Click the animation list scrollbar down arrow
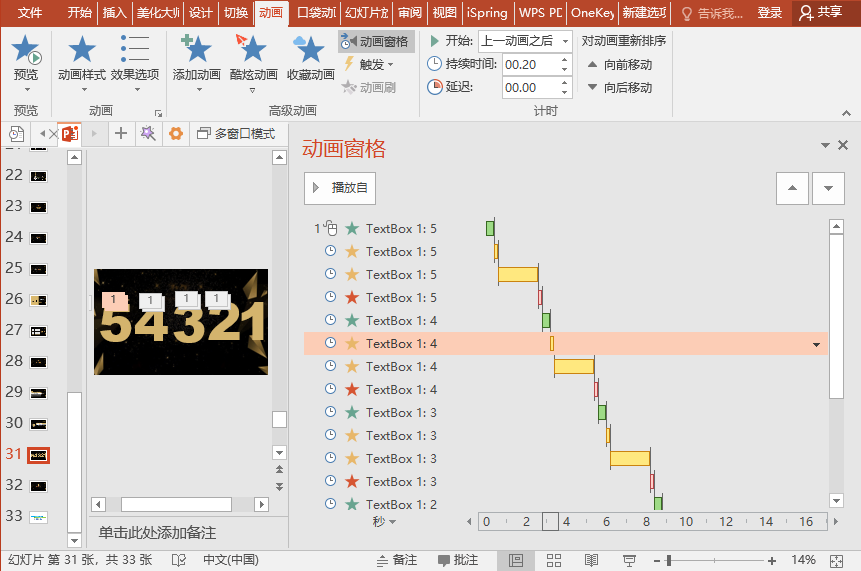The image size is (861, 571). tap(836, 500)
